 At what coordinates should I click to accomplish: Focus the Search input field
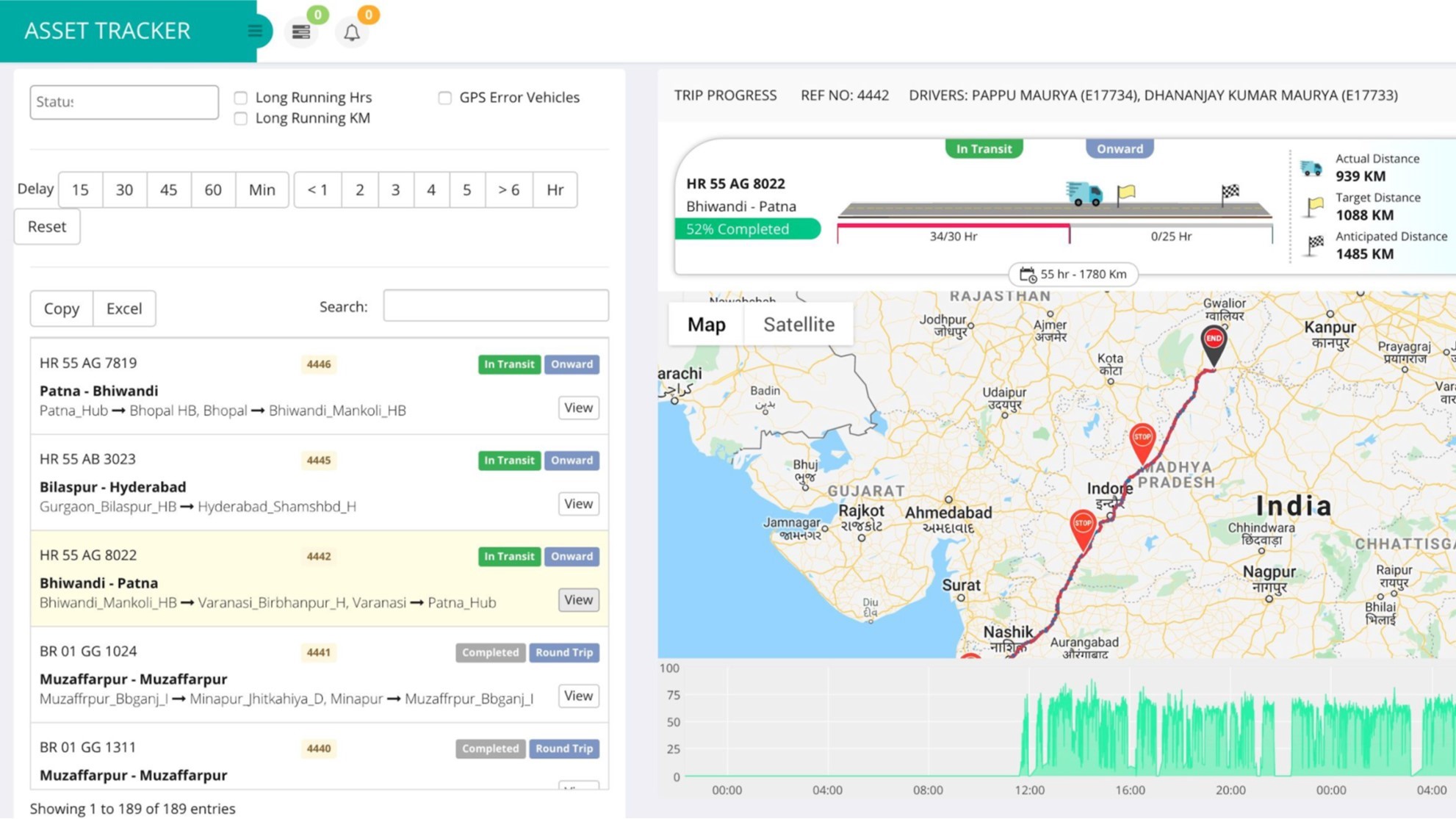[x=496, y=306]
